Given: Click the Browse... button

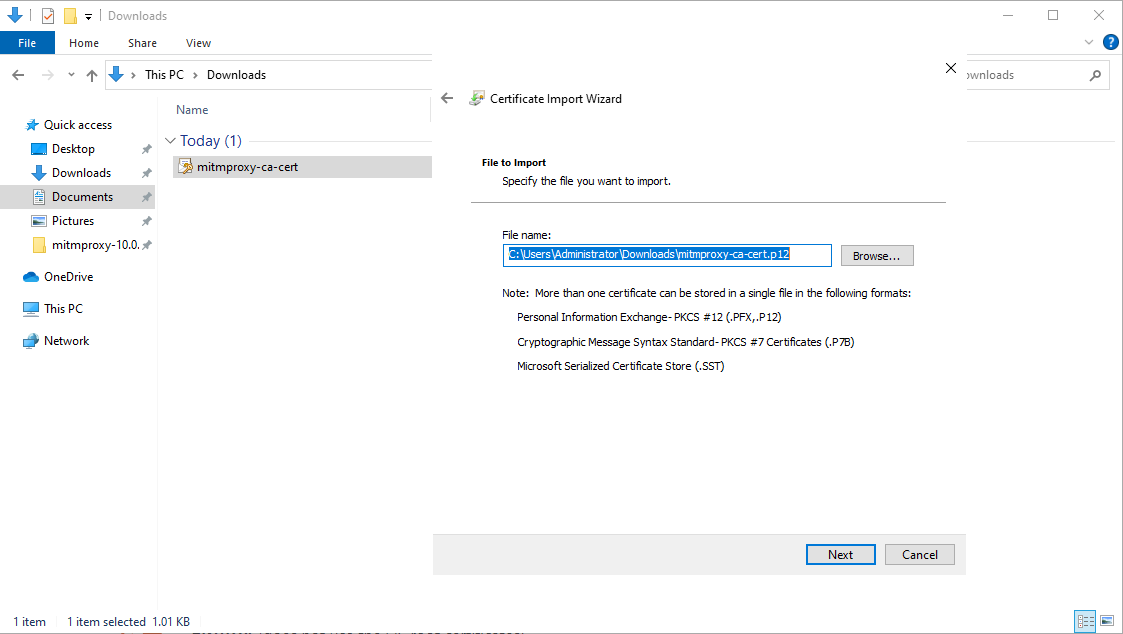Looking at the screenshot, I should click(x=877, y=256).
